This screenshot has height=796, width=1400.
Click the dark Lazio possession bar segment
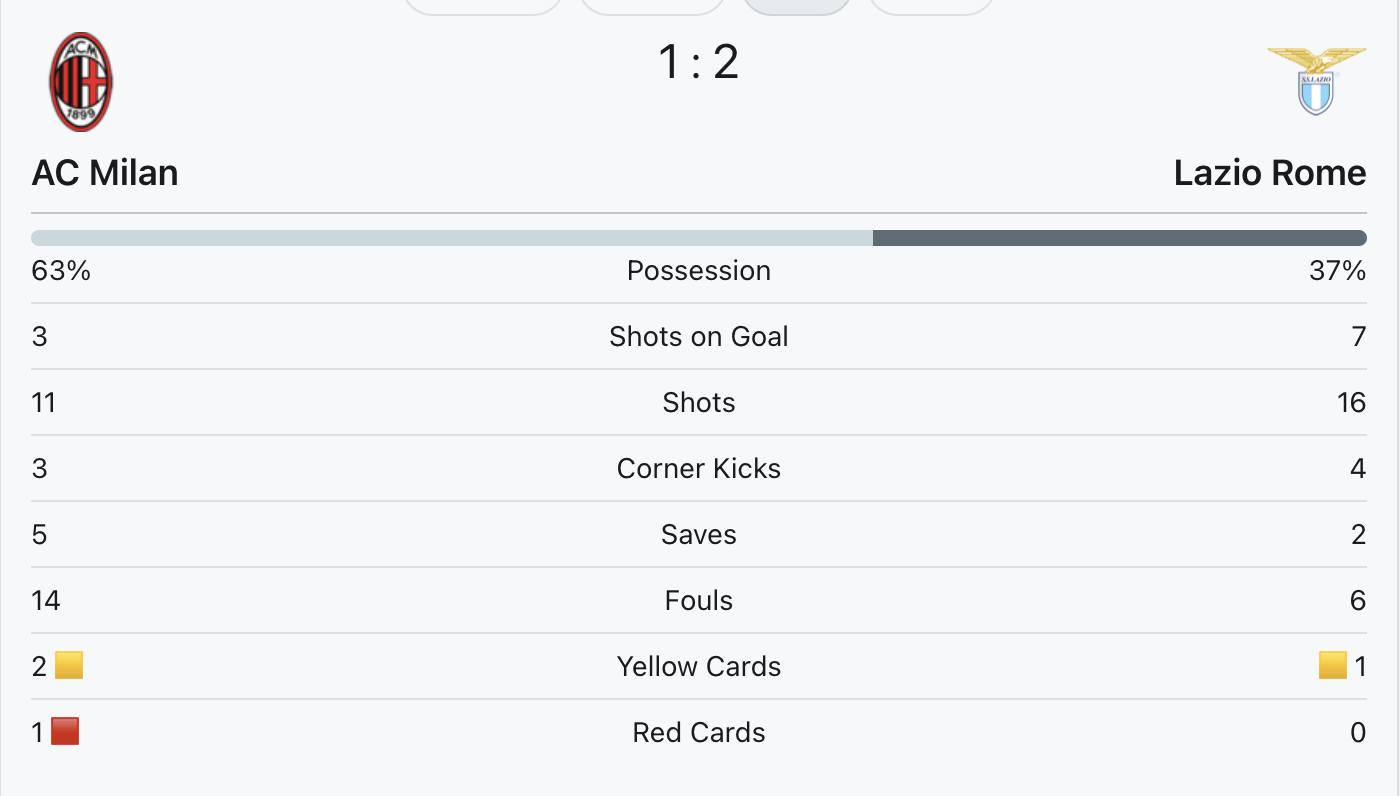point(1120,238)
